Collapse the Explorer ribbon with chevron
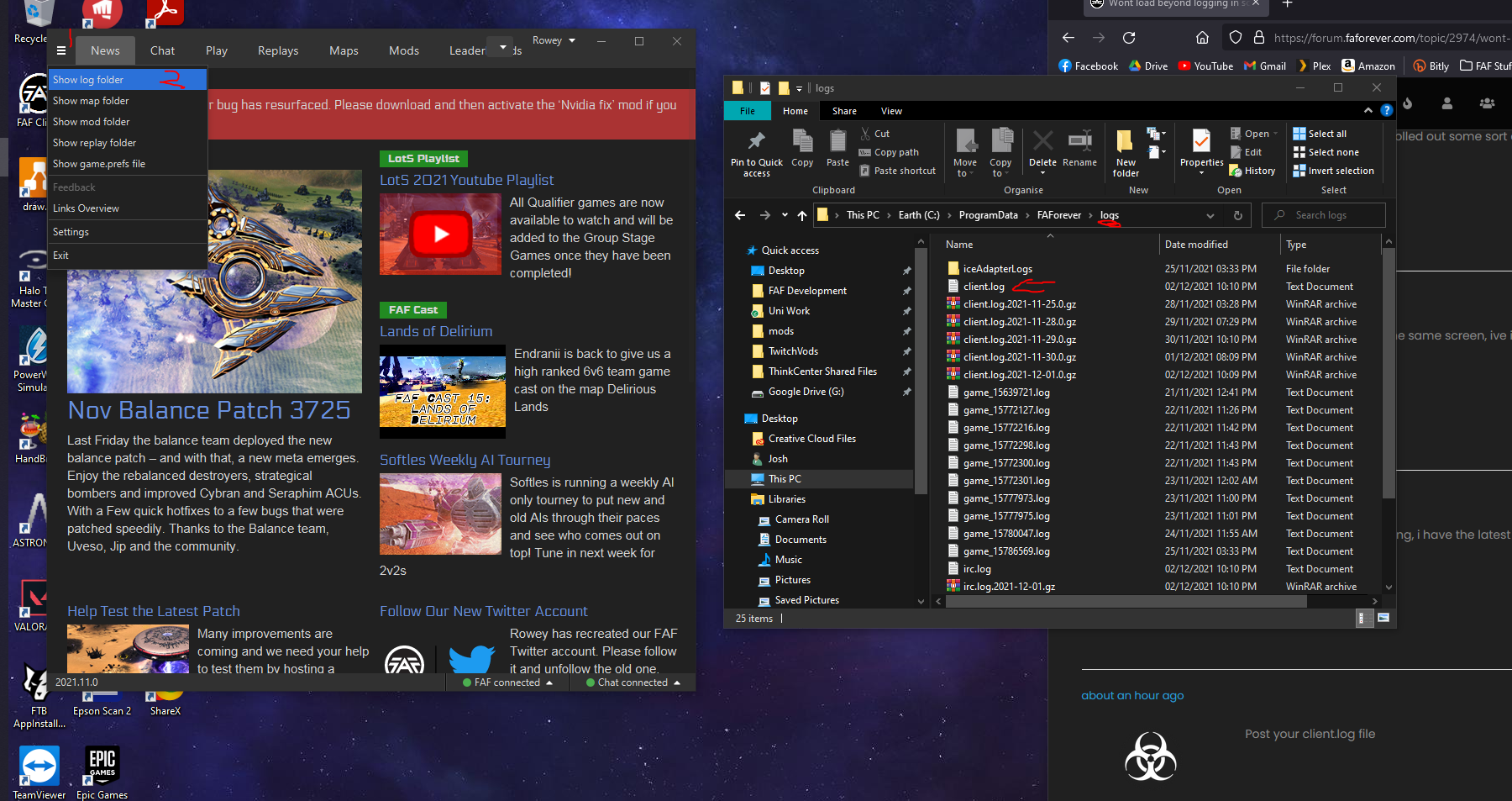The image size is (1512, 801). pos(1368,110)
